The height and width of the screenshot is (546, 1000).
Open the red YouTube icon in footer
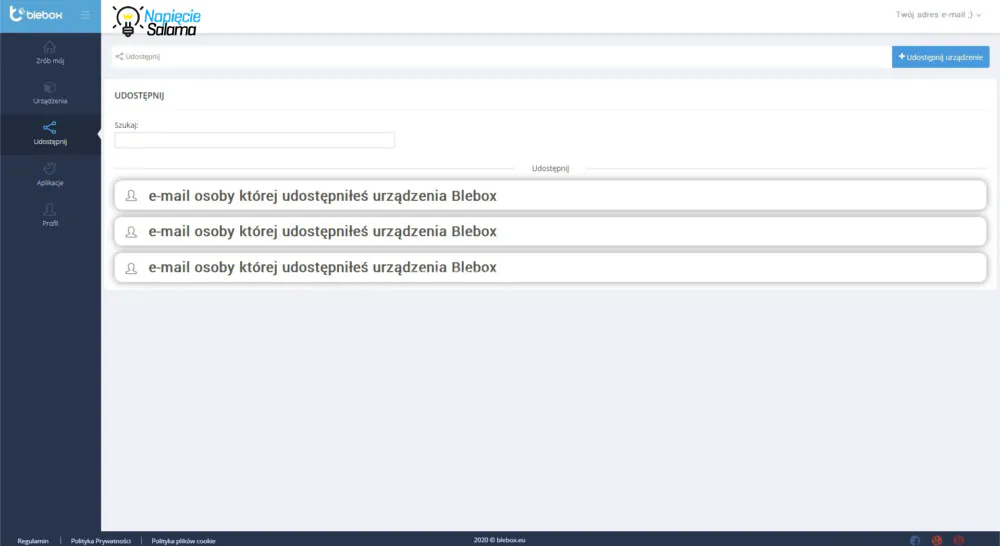959,540
